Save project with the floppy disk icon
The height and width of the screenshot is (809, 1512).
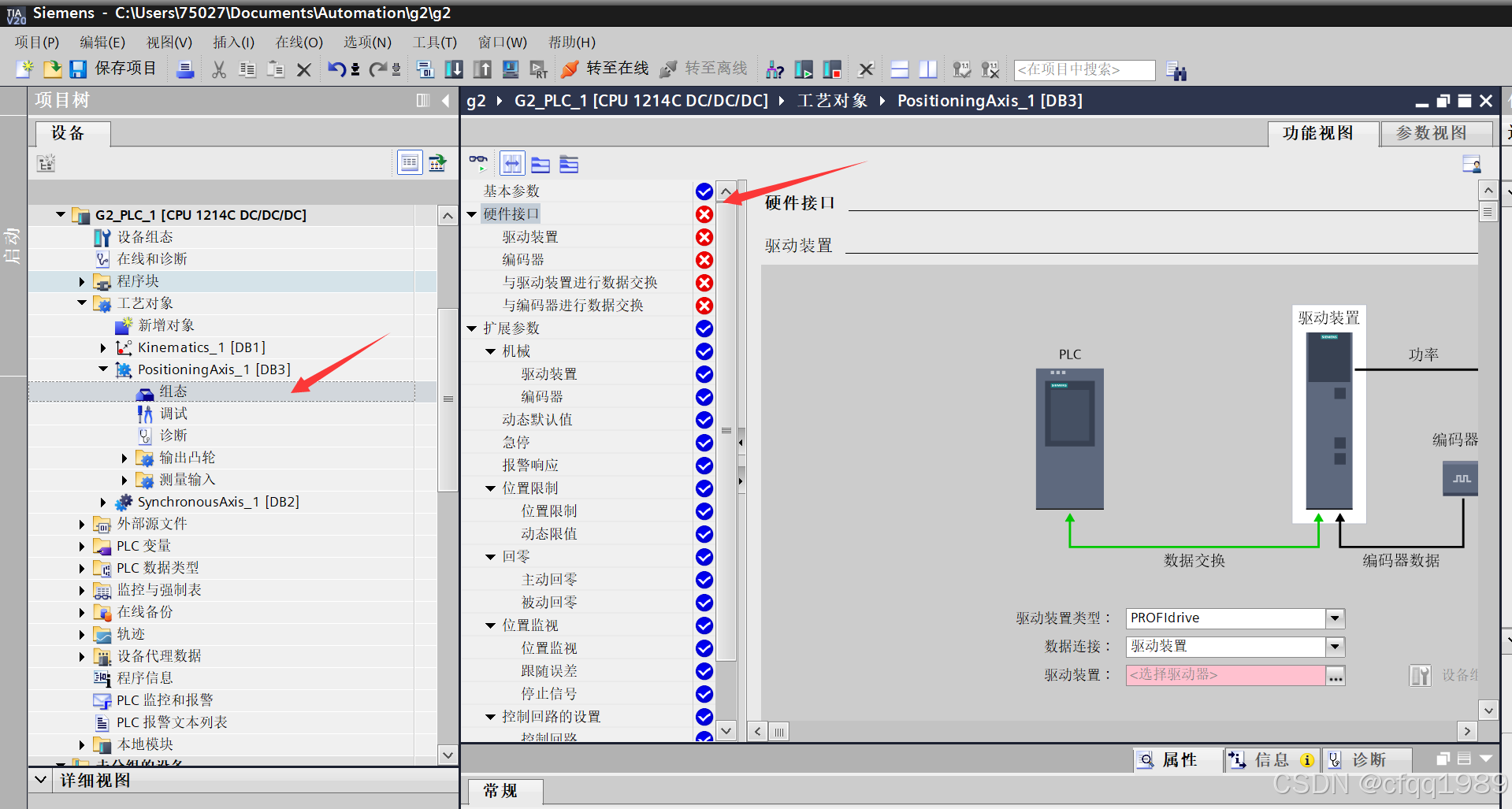pyautogui.click(x=78, y=69)
